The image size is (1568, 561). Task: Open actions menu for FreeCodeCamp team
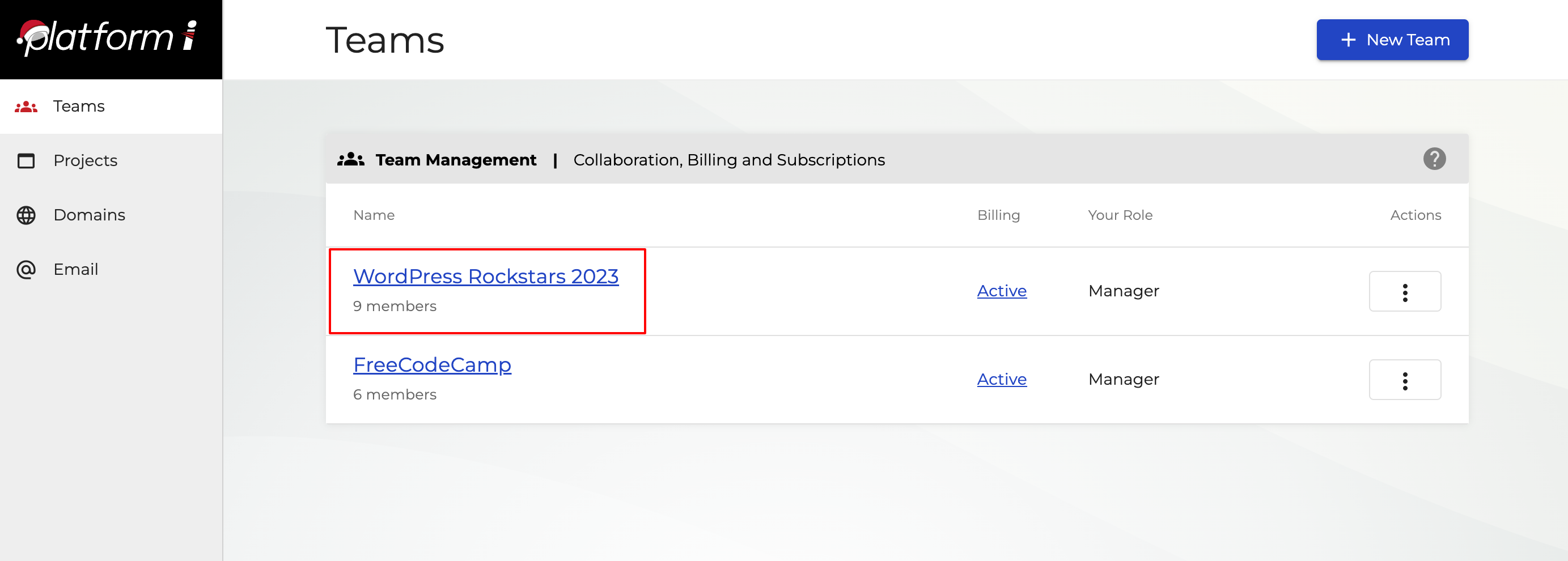coord(1404,380)
